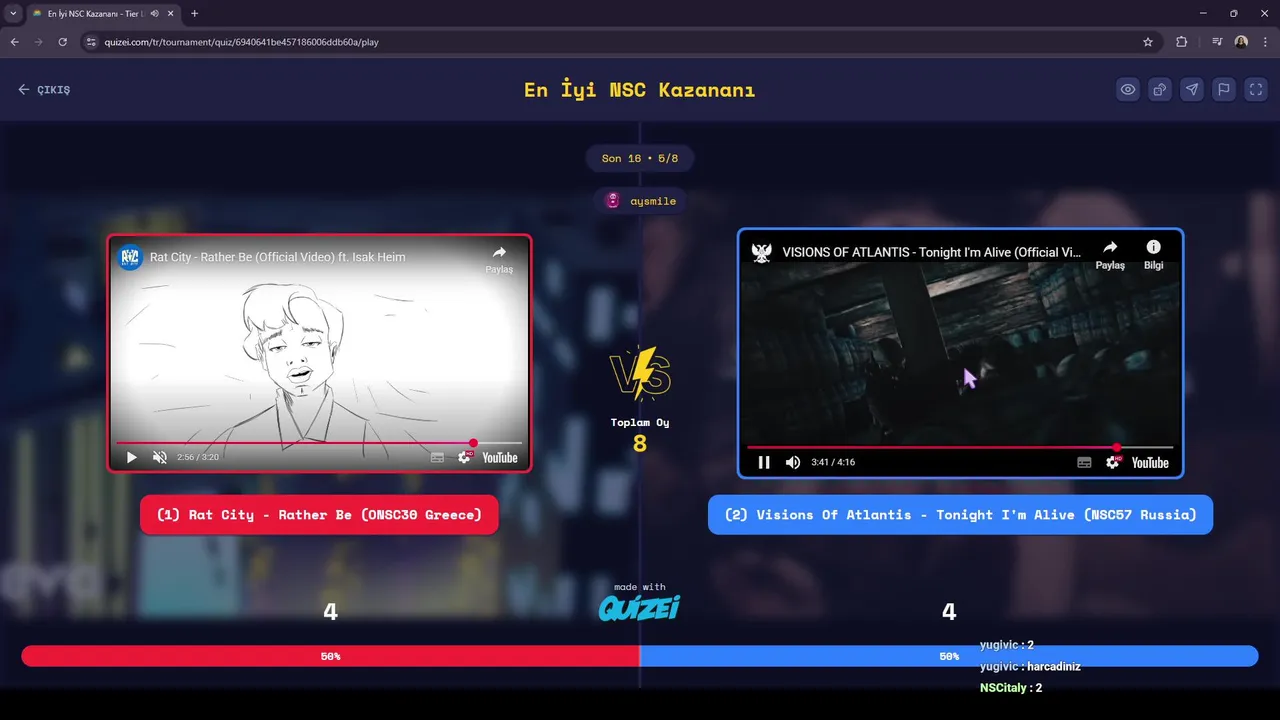Select the En İyi NSC Kazananı tab

(x=95, y=13)
